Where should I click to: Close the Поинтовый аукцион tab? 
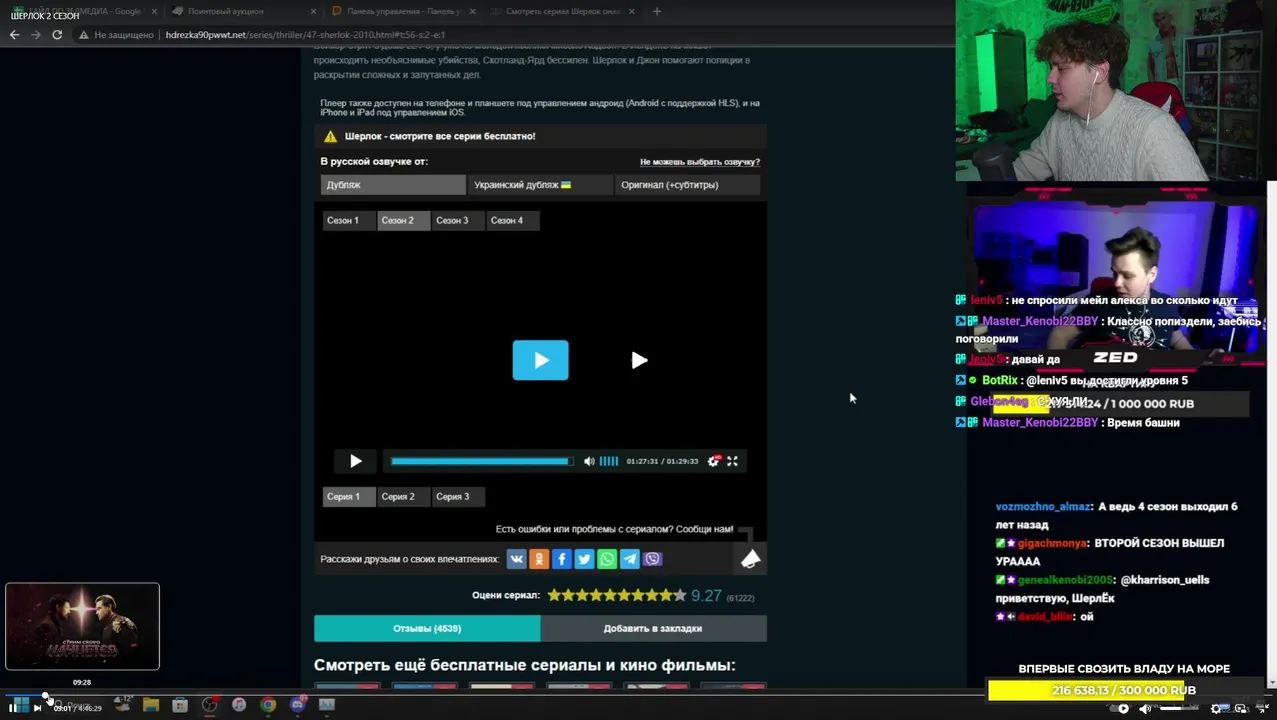click(x=313, y=11)
